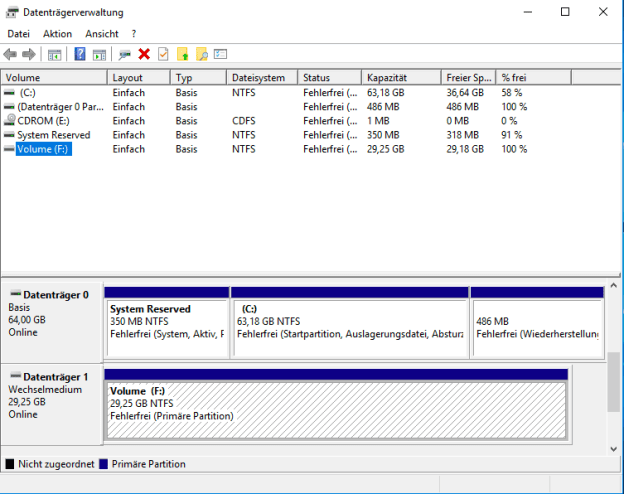Click the back arrow toolbar icon

click(x=10, y=54)
